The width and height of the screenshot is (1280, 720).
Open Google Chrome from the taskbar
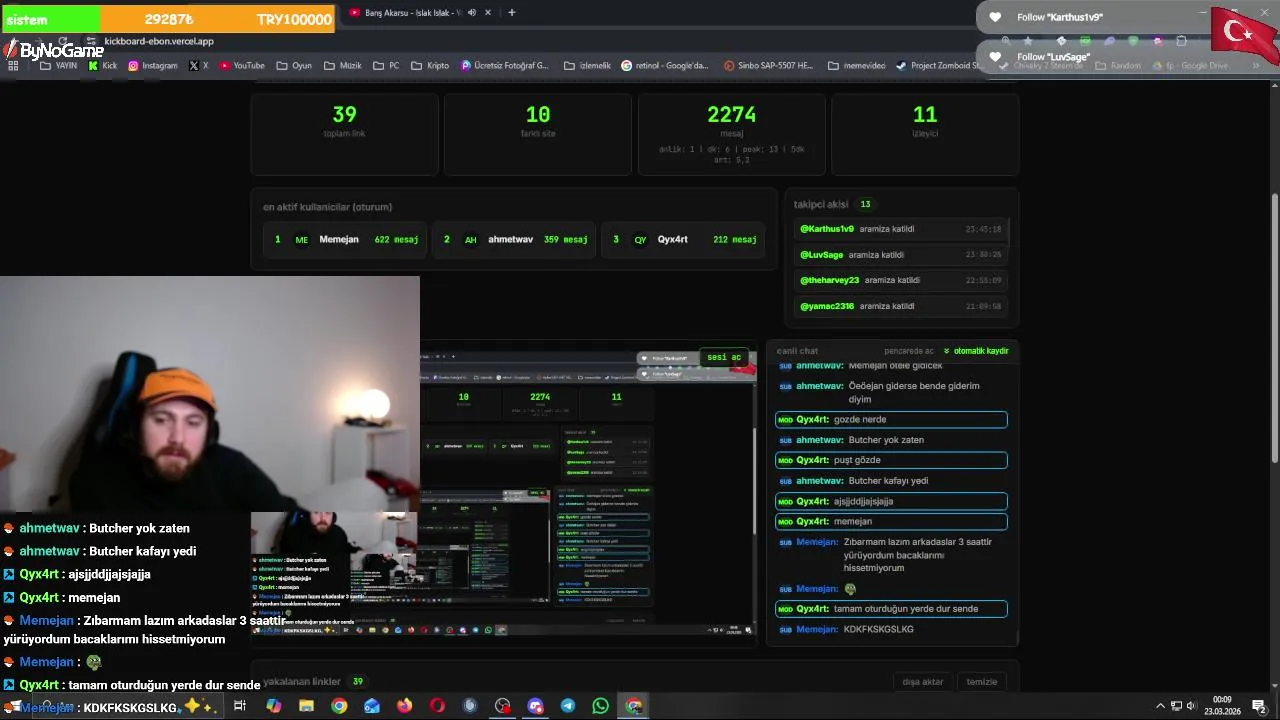(339, 706)
